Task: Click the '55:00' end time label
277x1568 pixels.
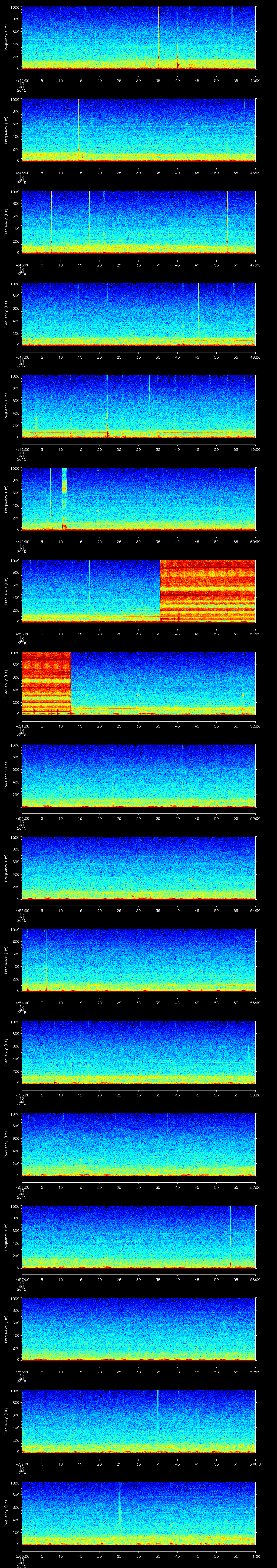Action: tap(256, 1003)
